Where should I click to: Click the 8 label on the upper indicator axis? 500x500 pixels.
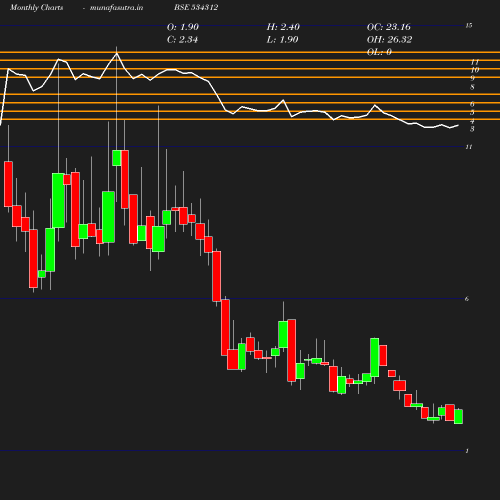click(472, 87)
